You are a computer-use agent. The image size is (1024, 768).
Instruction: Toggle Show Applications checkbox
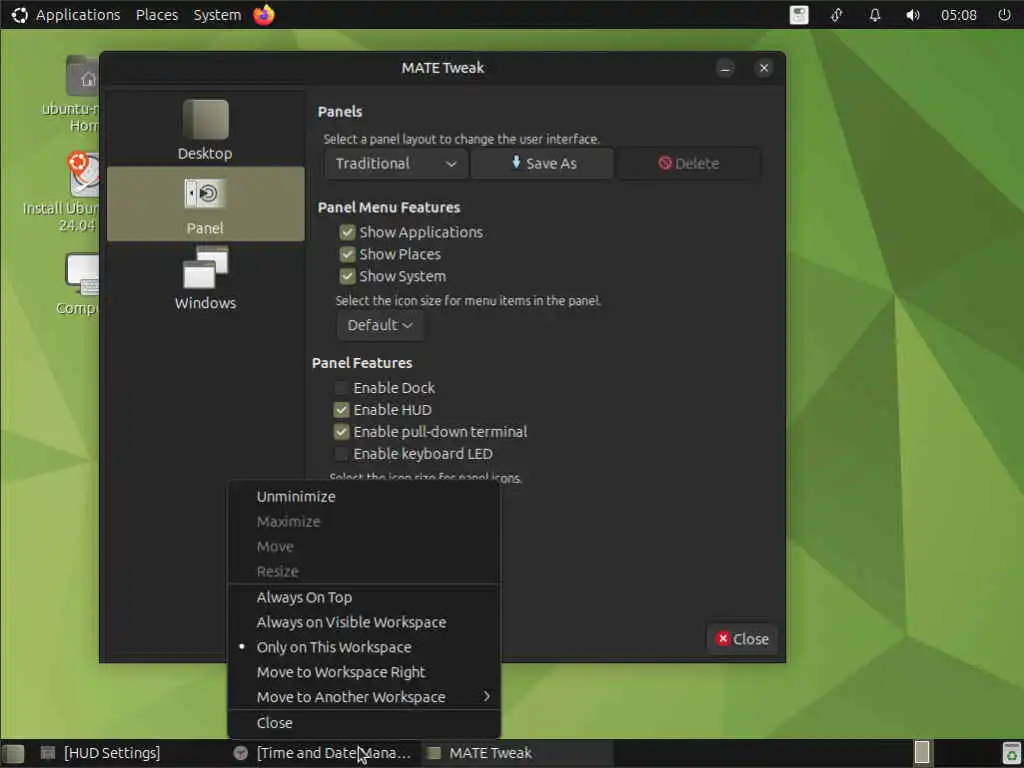click(347, 232)
